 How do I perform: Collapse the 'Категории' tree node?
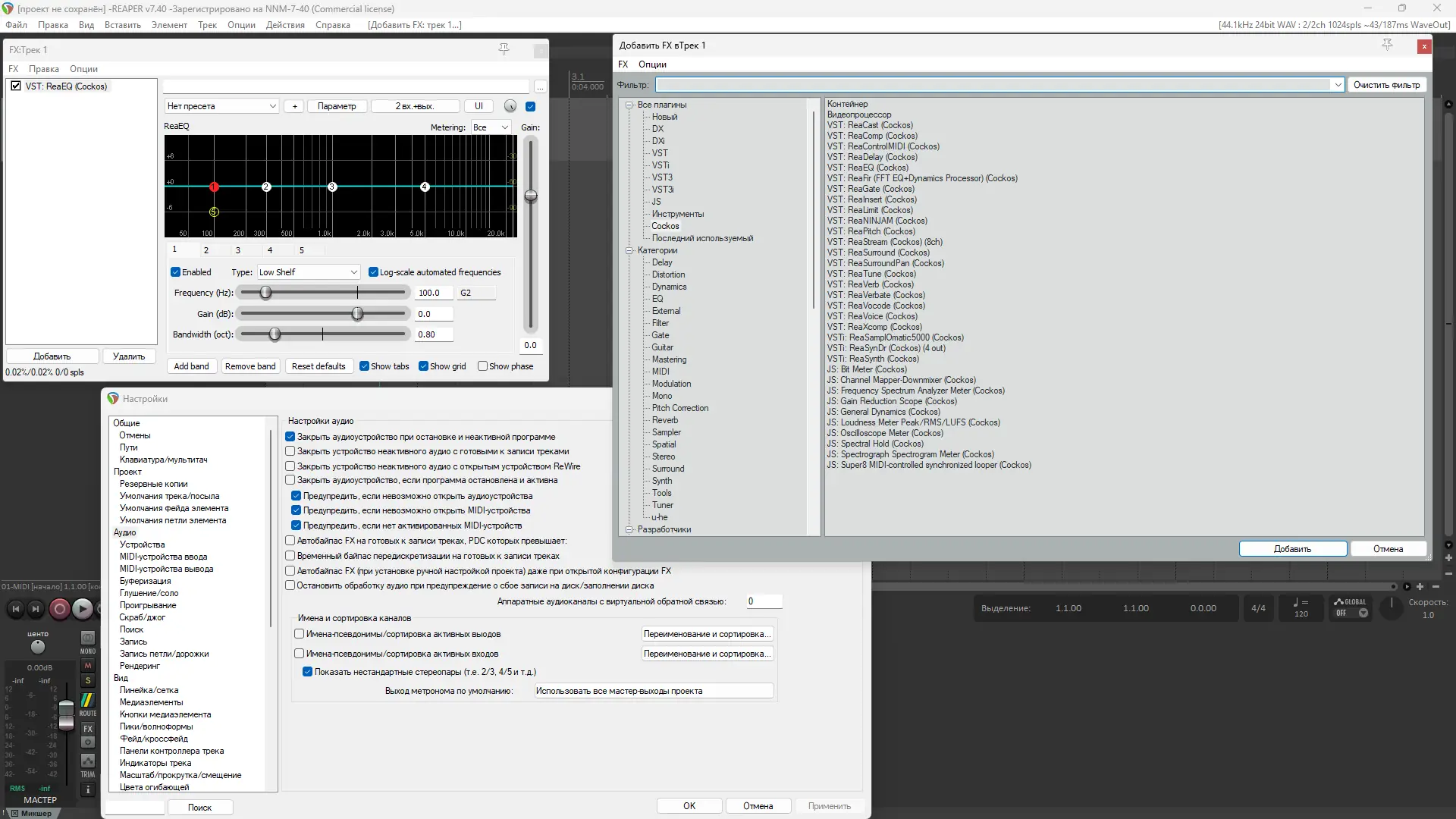tap(629, 250)
